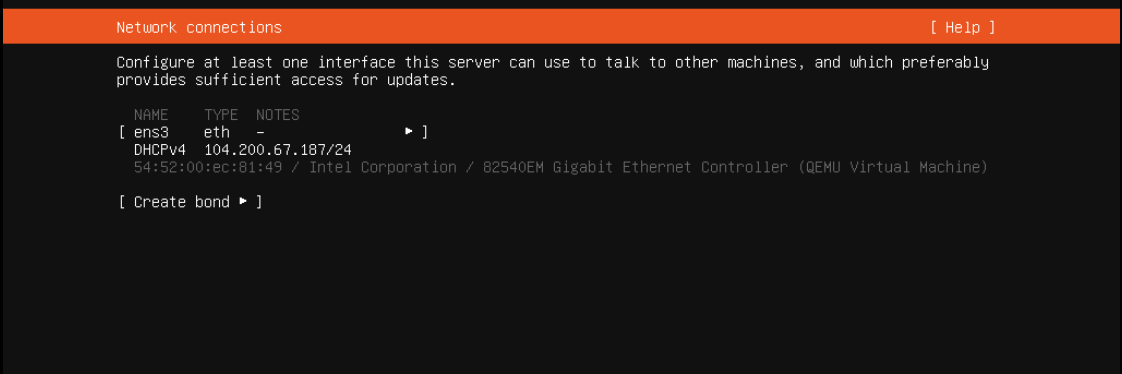The width and height of the screenshot is (1122, 374).
Task: Select the 104.200.67.187/24 address
Action: click(x=278, y=150)
